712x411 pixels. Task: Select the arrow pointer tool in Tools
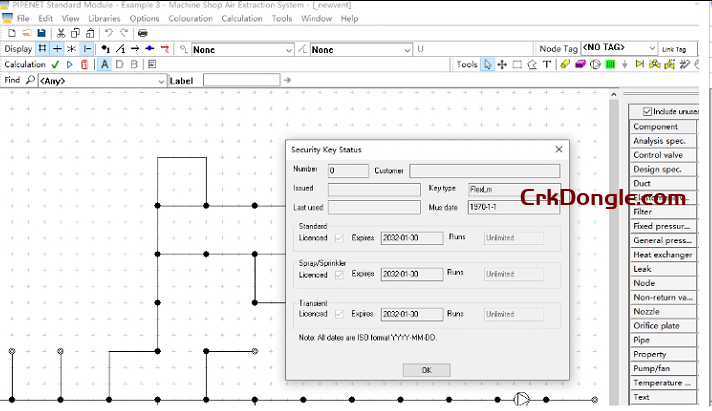coord(488,65)
